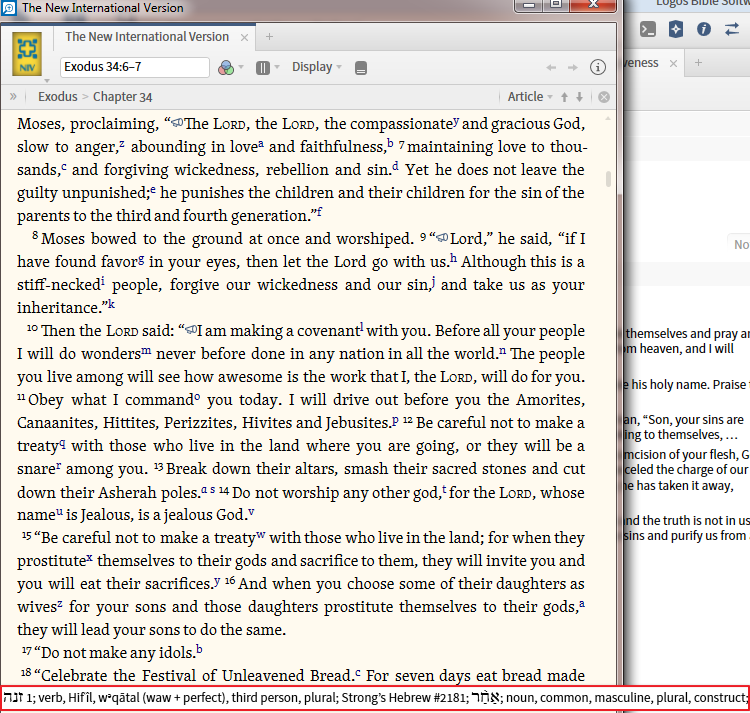
Task: Expand the visual filters dropdown arrow
Action: click(241, 67)
